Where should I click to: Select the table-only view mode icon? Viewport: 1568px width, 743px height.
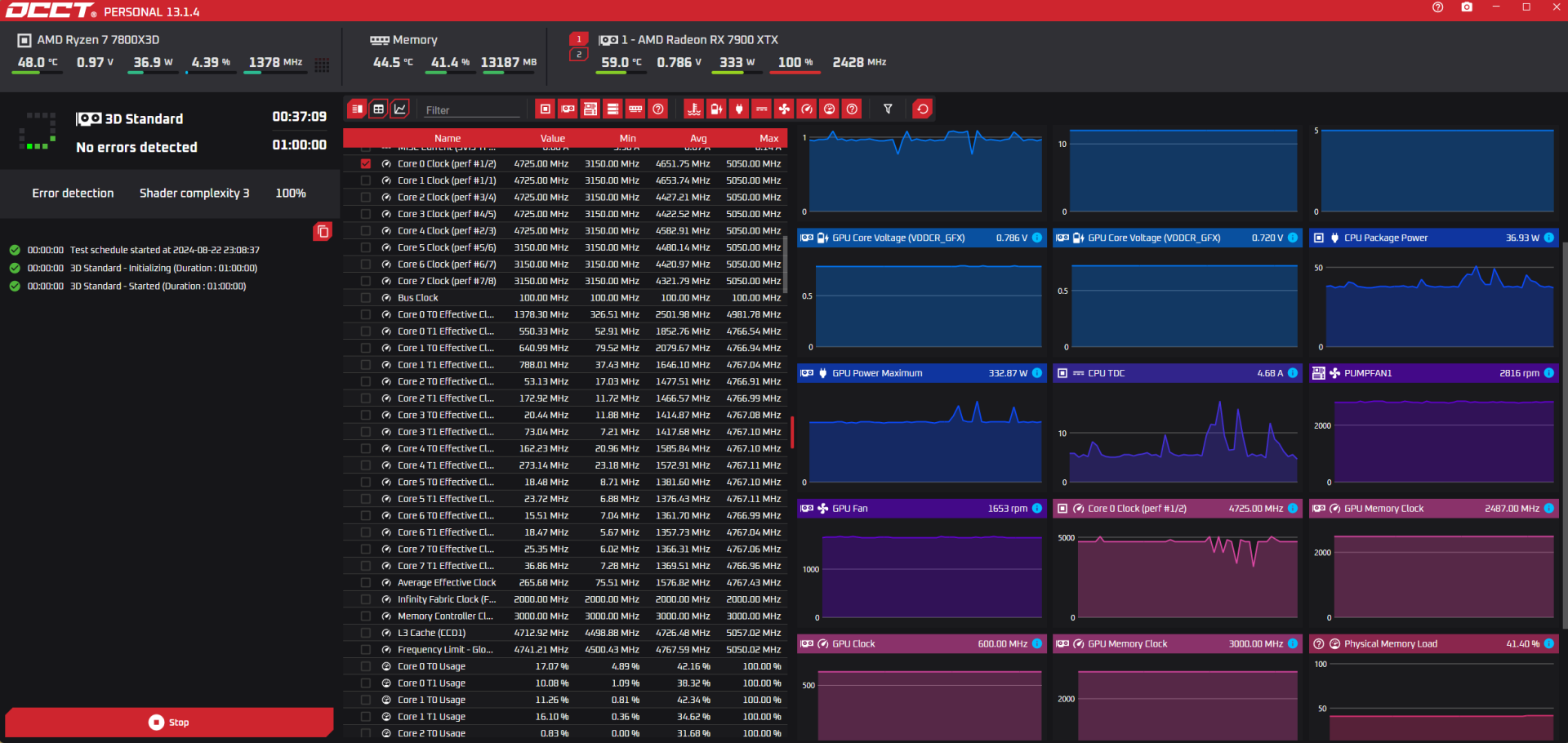point(378,109)
